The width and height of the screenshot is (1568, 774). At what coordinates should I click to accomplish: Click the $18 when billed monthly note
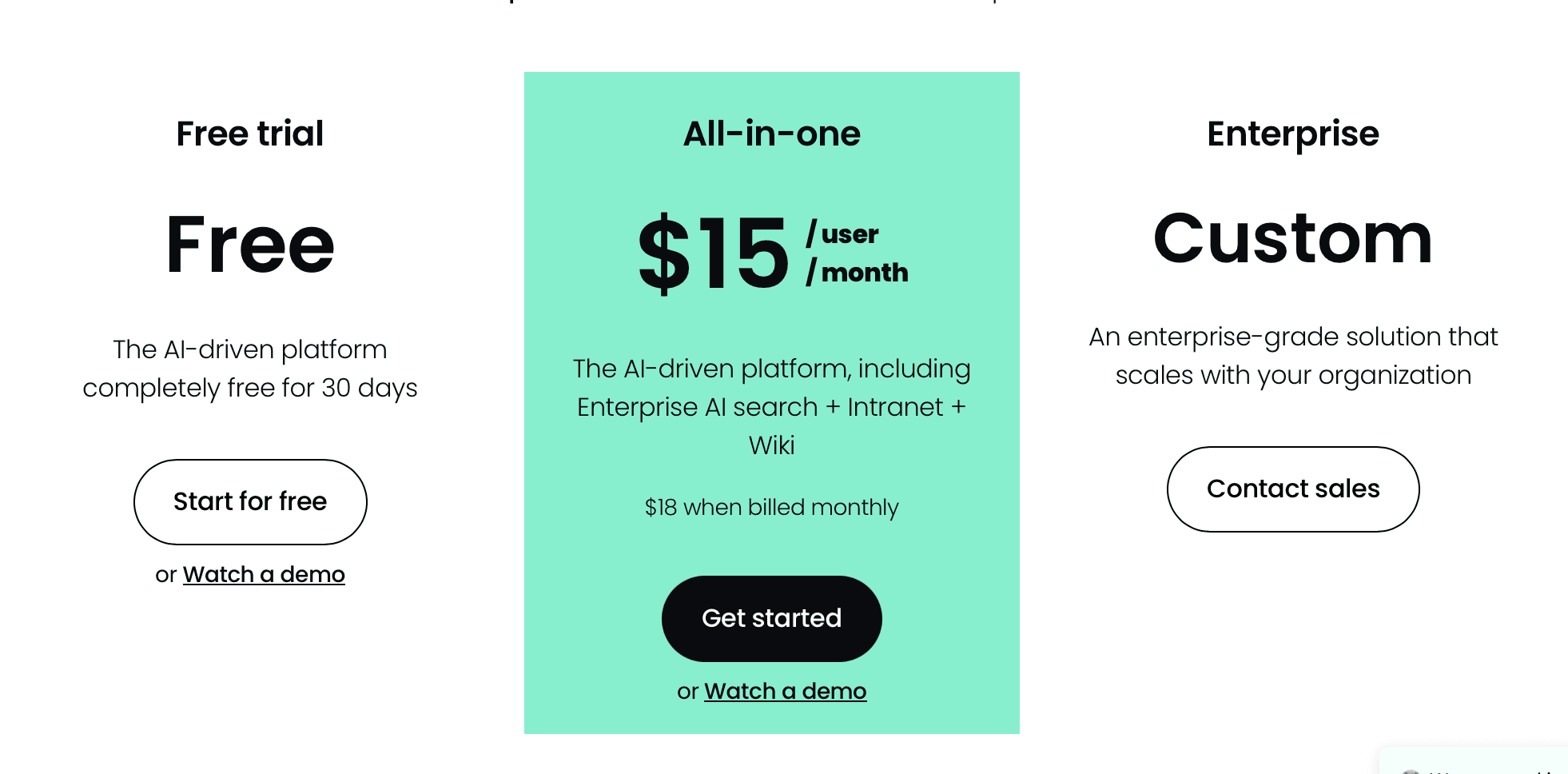click(771, 507)
